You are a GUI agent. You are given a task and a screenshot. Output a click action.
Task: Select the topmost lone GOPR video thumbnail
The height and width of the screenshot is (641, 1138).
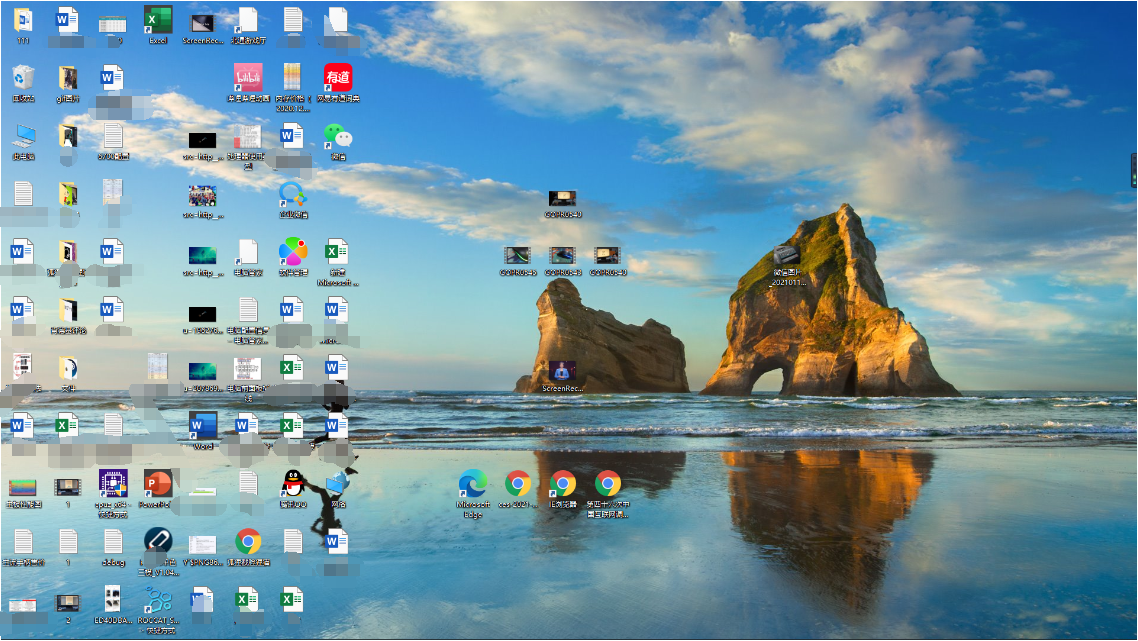(x=562, y=198)
